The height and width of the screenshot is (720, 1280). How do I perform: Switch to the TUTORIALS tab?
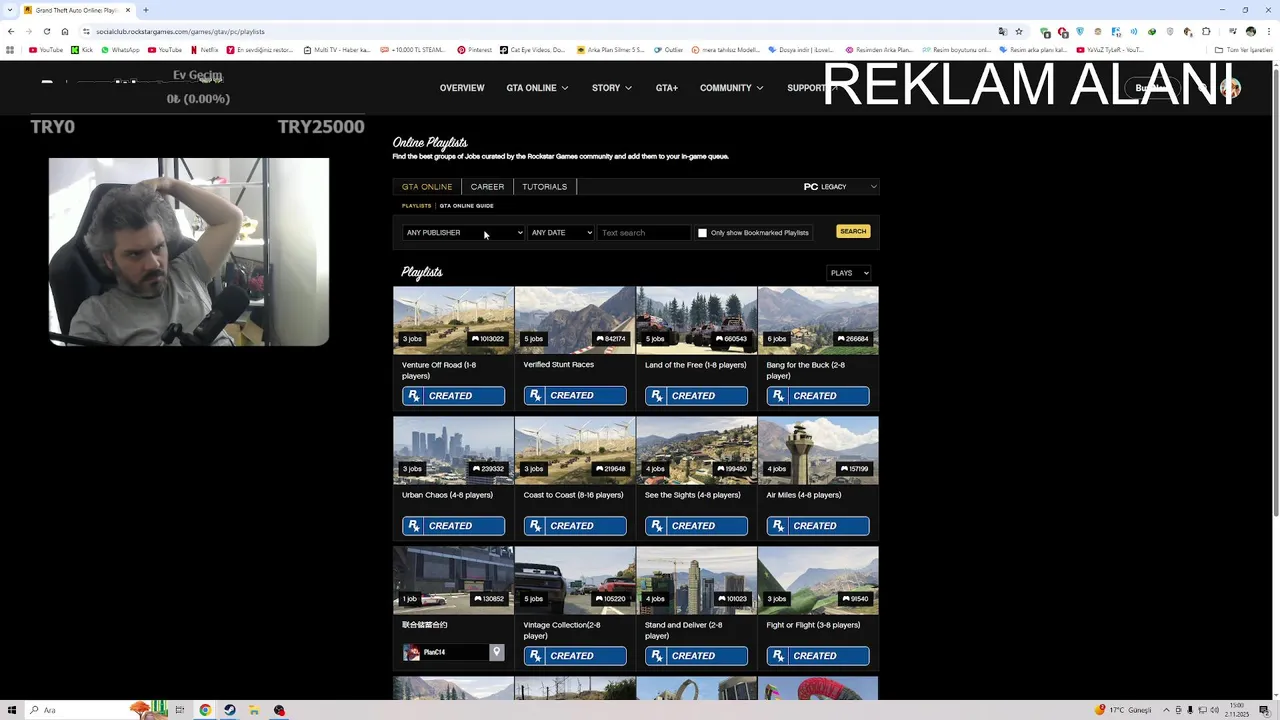coord(544,187)
